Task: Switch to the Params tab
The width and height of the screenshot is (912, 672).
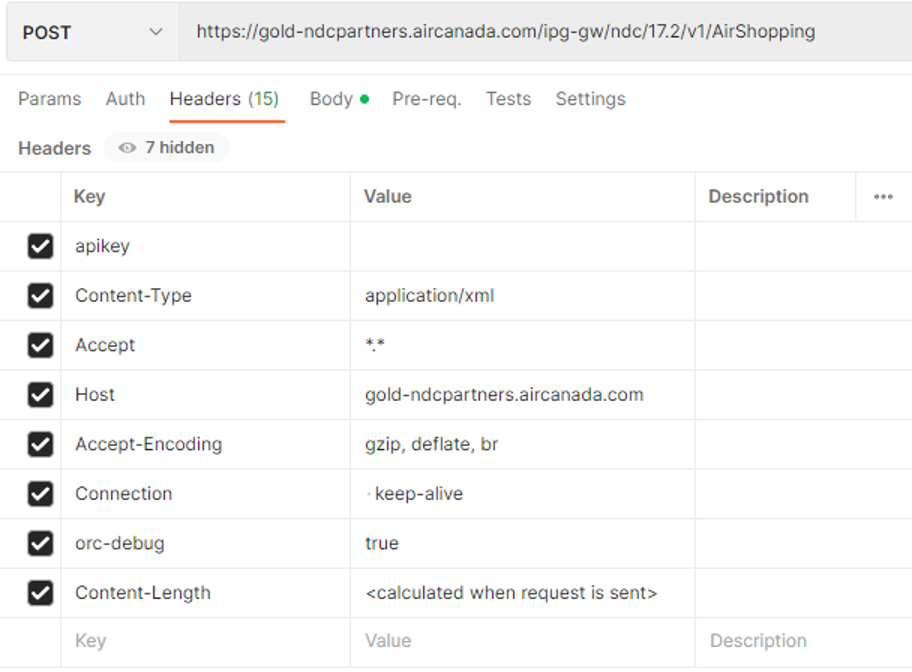Action: tap(49, 99)
